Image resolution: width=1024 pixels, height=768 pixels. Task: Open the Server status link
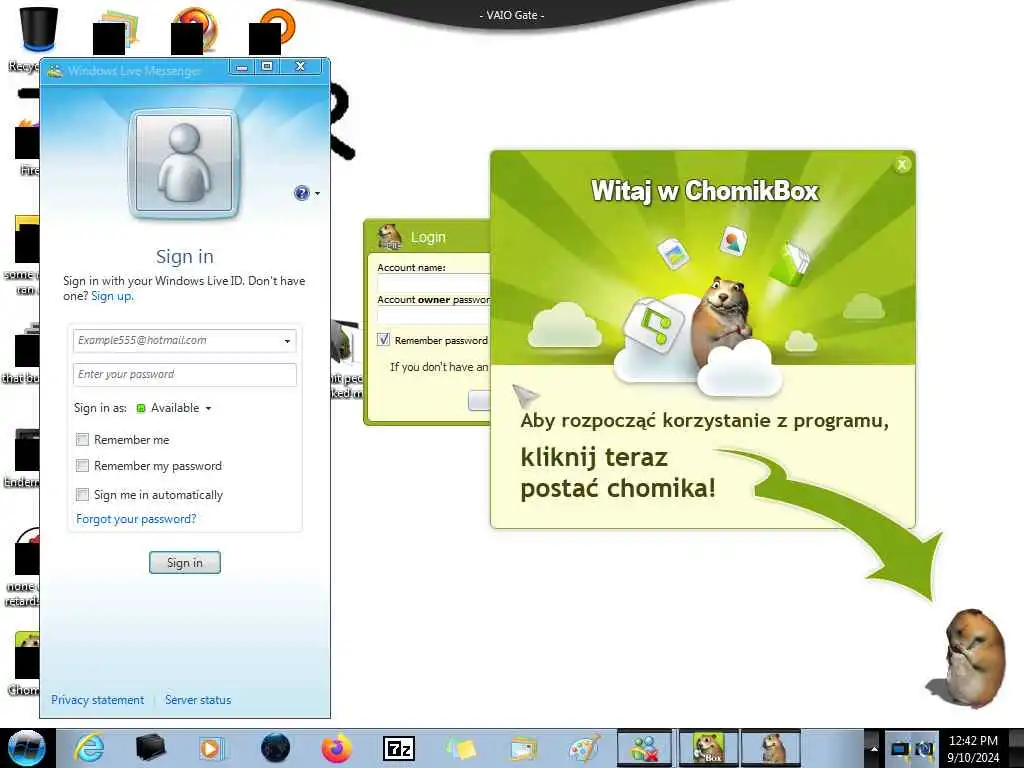tap(198, 699)
